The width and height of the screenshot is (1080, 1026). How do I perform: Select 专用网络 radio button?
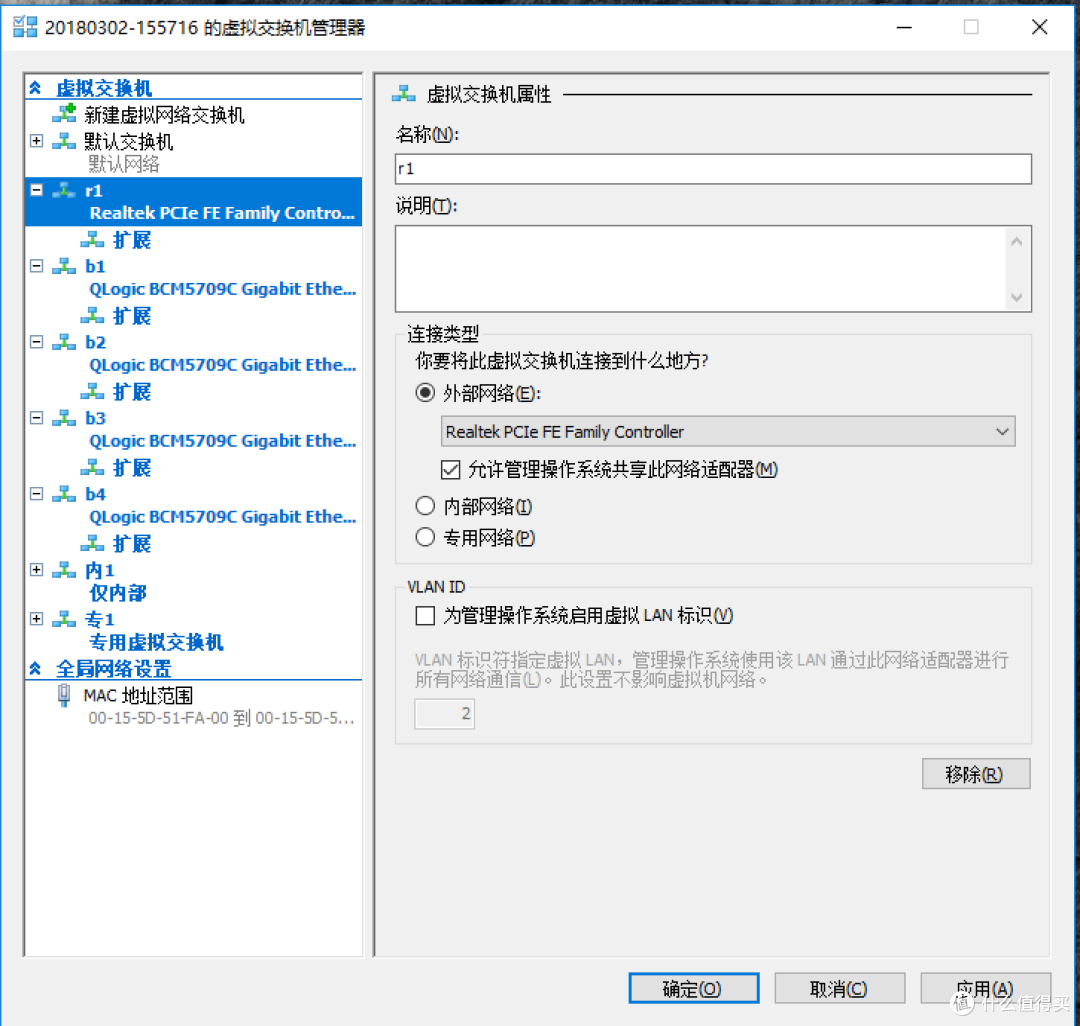point(425,537)
